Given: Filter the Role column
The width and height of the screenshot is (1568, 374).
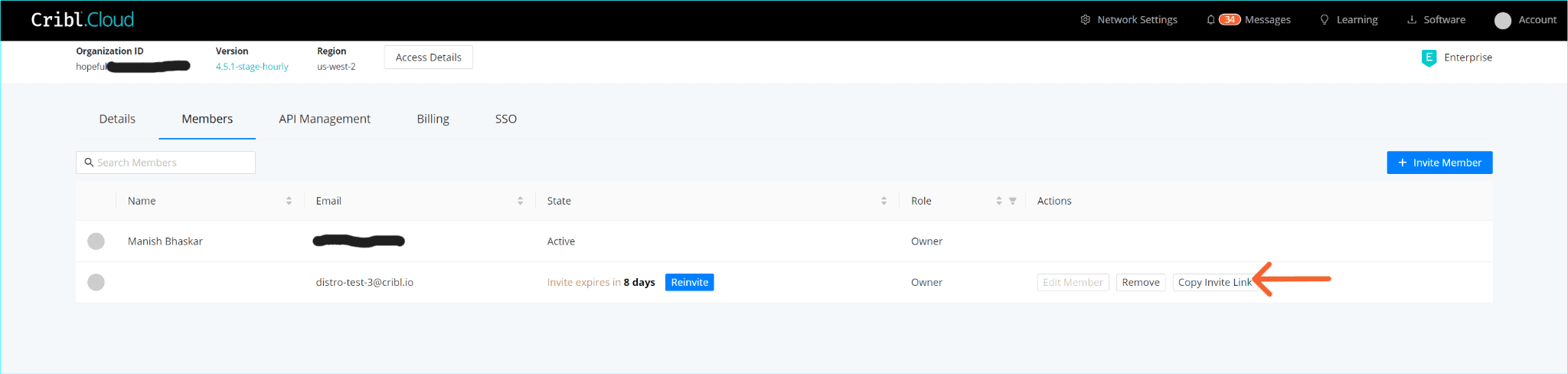Looking at the screenshot, I should pos(1013,201).
